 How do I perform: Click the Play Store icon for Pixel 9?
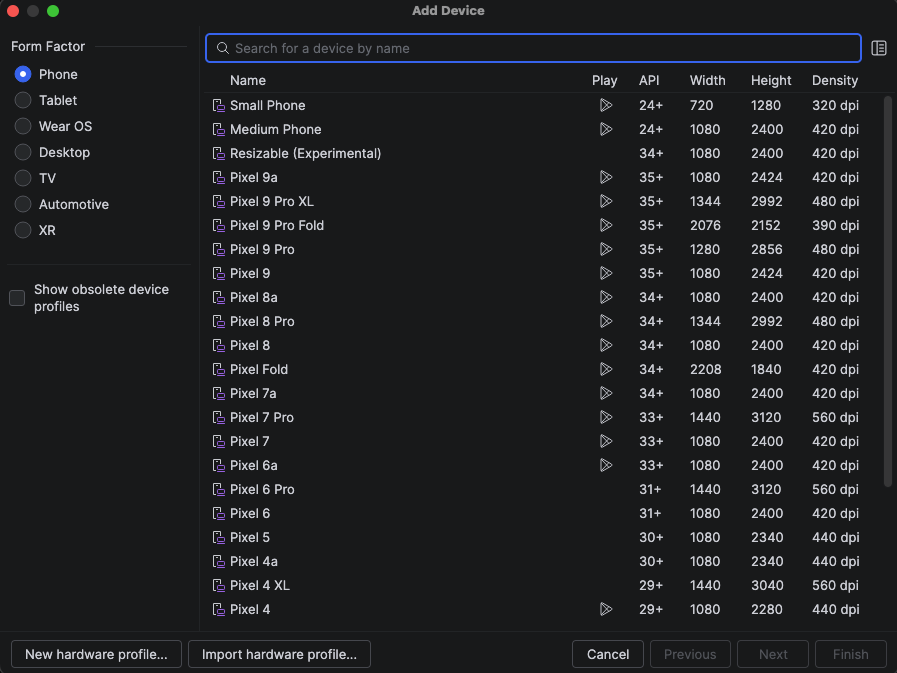point(606,274)
